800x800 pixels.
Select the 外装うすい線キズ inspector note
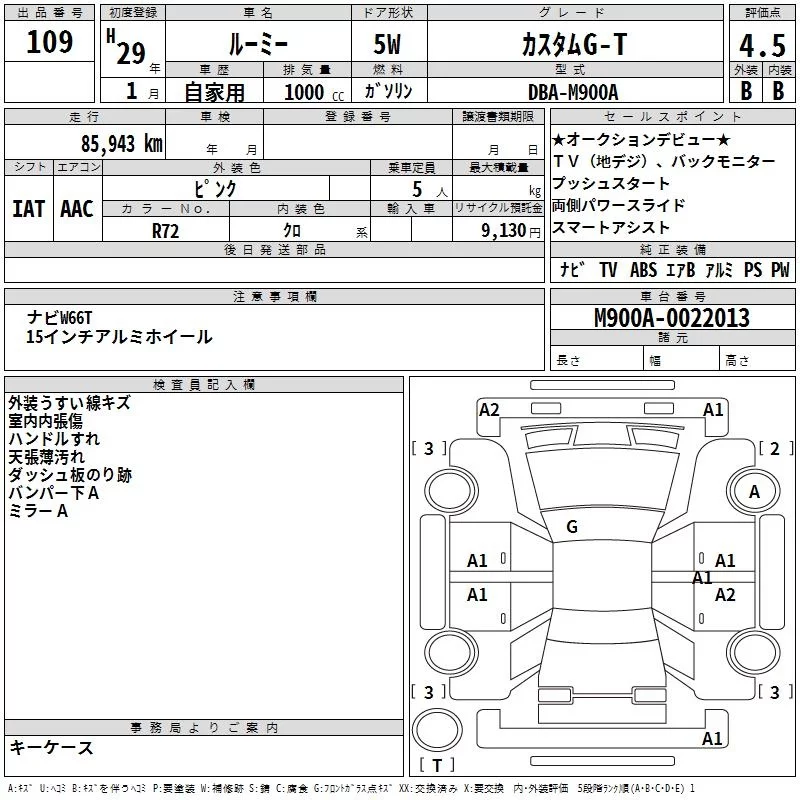click(69, 403)
